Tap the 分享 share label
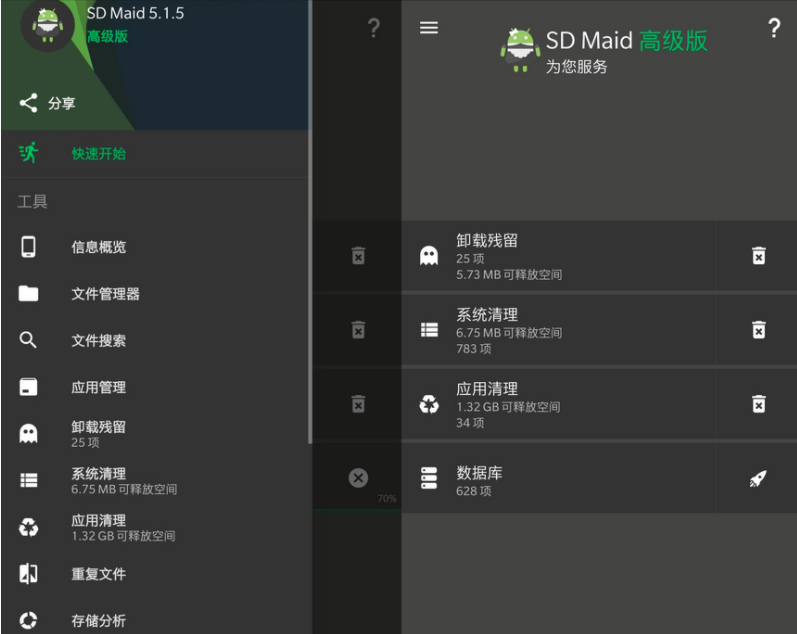The image size is (797, 634). (62, 103)
